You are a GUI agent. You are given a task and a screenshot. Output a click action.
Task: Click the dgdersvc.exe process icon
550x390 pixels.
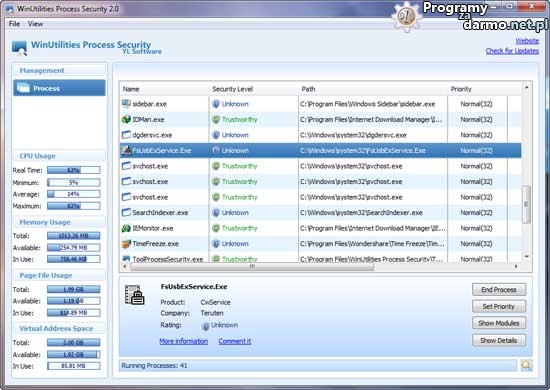point(126,135)
